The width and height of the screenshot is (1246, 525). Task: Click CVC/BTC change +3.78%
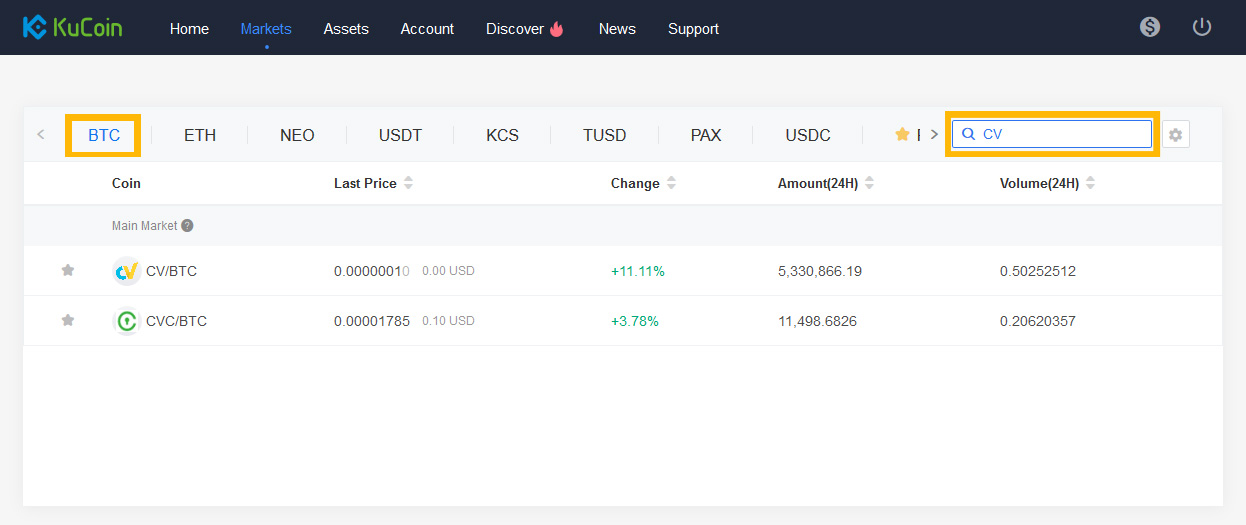click(635, 321)
